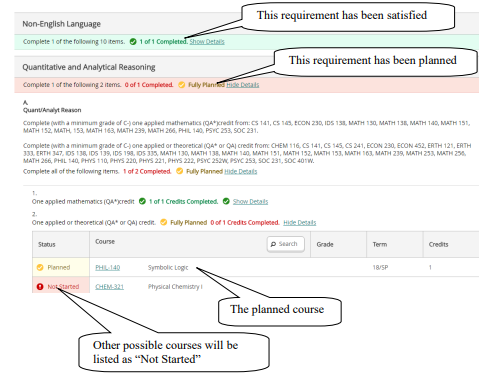Click Hide Details link beside first Fully Planned
Image resolution: width=484 pixels, height=378 pixels.
243,85
